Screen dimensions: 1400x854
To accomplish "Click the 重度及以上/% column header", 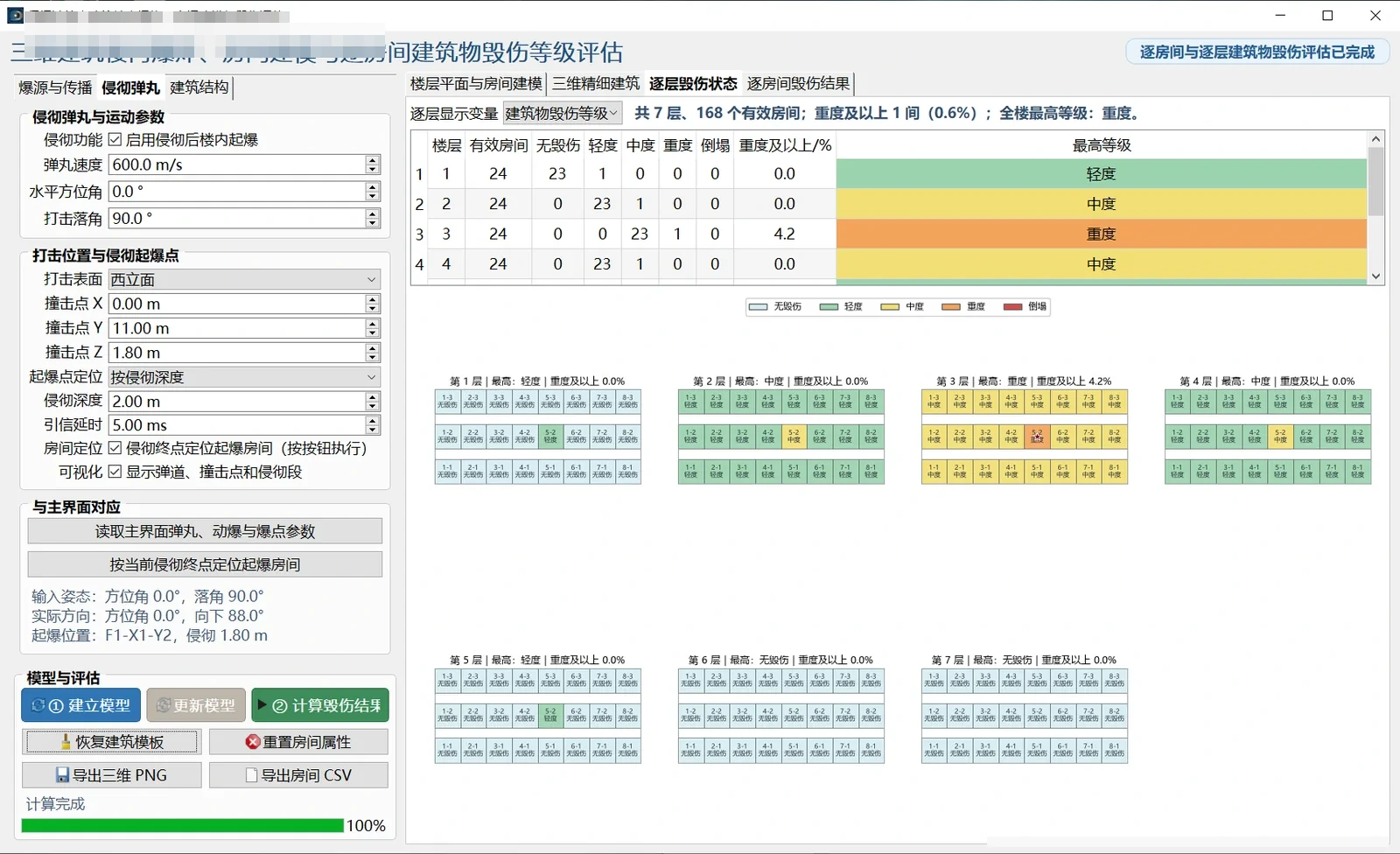I will (x=785, y=145).
